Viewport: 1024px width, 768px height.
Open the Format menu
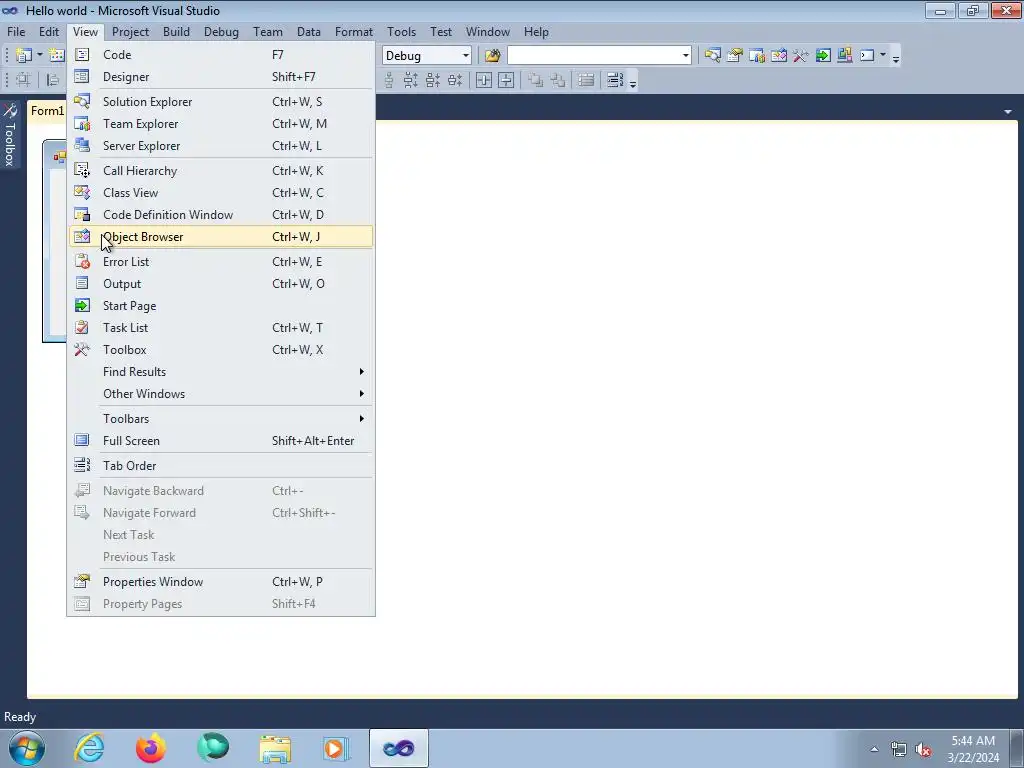[354, 32]
